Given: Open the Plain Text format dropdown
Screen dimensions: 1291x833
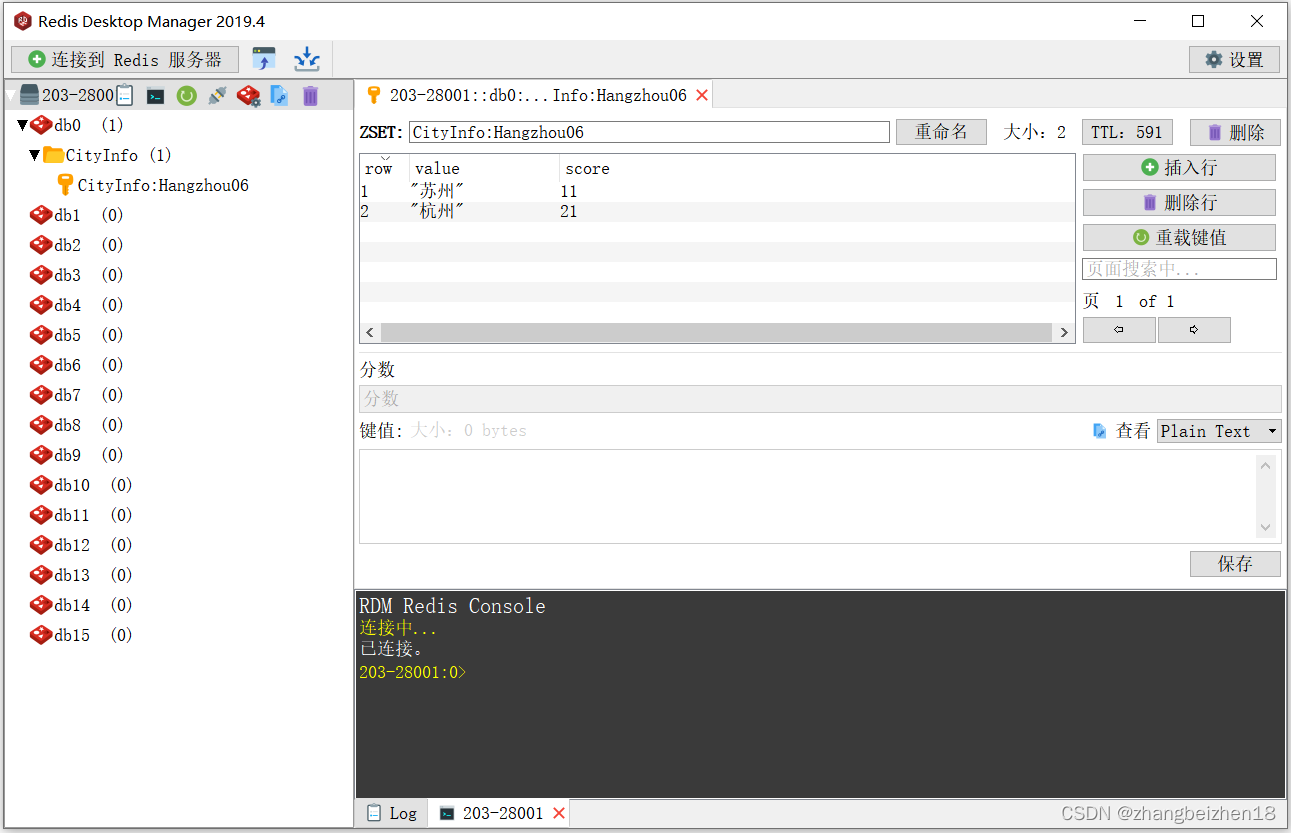Looking at the screenshot, I should pyautogui.click(x=1218, y=431).
